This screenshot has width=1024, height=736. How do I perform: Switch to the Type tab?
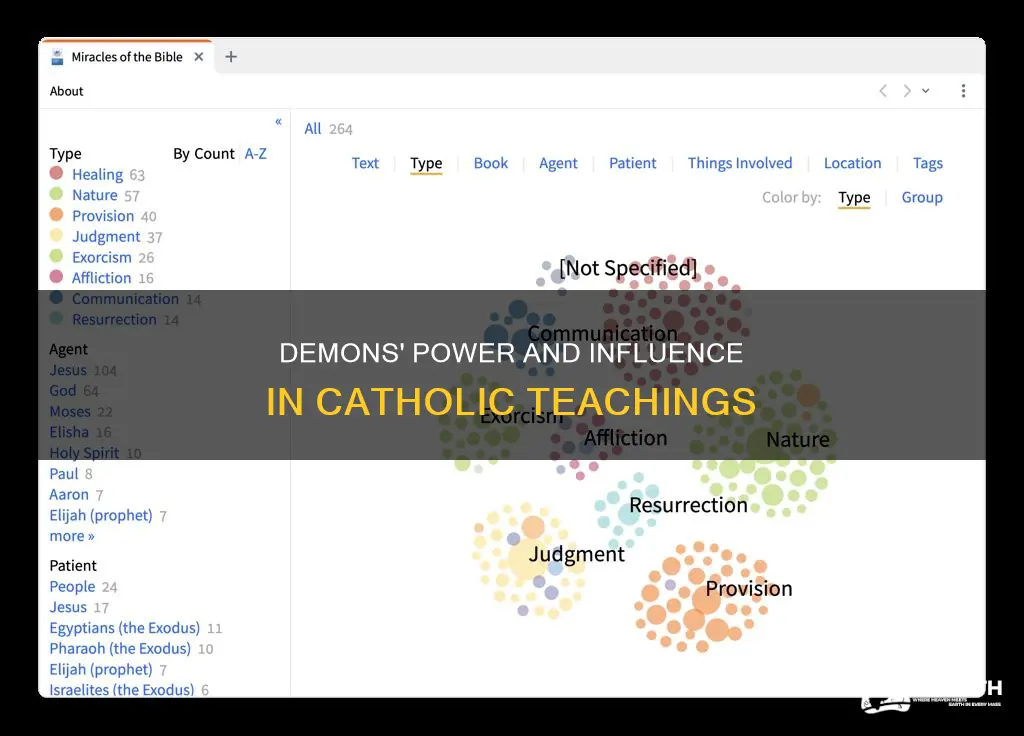coord(426,163)
